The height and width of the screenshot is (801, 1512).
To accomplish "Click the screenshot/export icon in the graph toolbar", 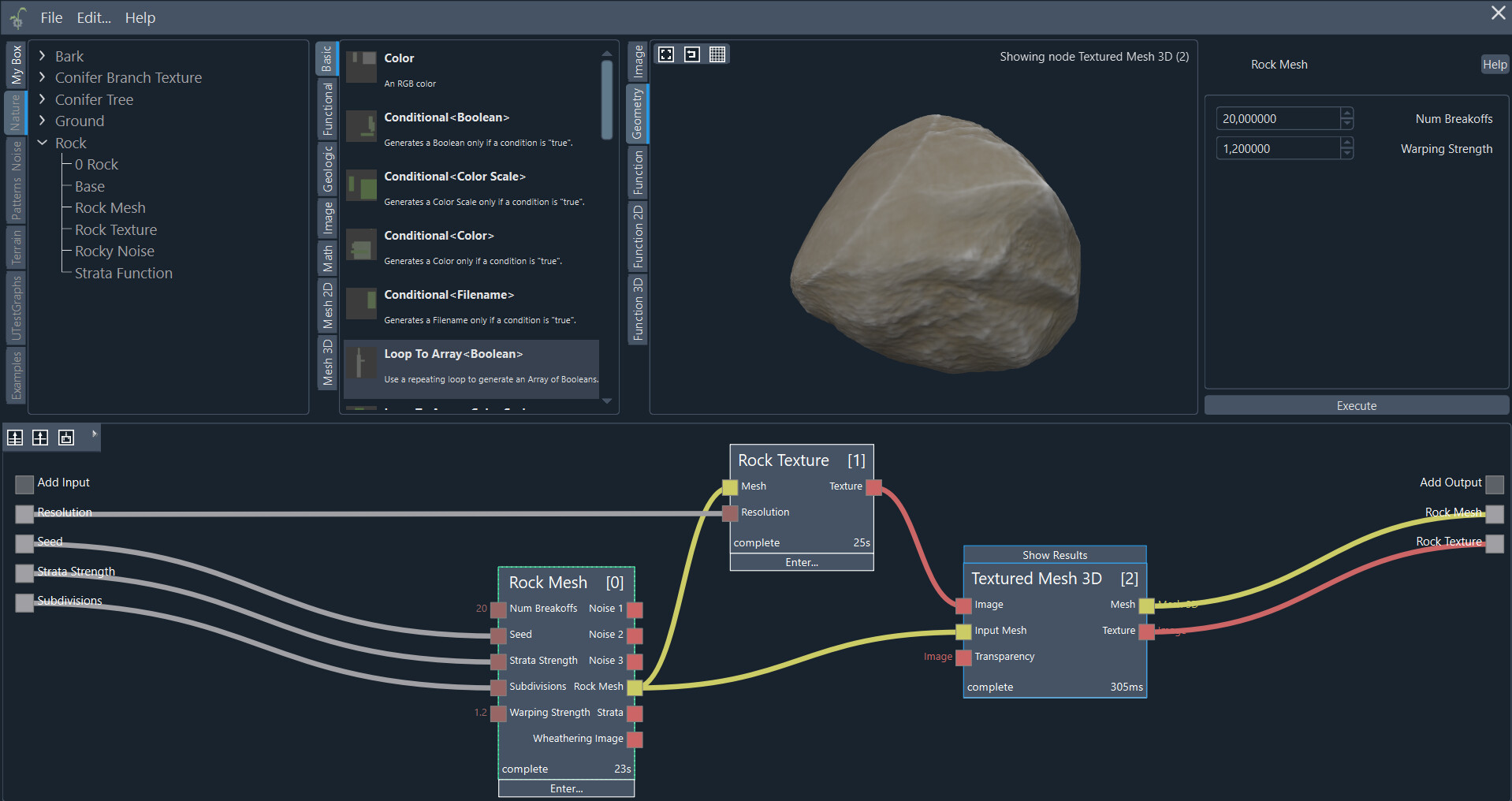I will (x=65, y=438).
